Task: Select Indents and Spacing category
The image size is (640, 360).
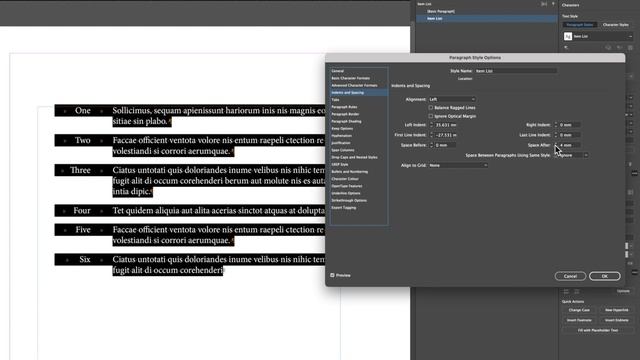Action: tap(358, 93)
